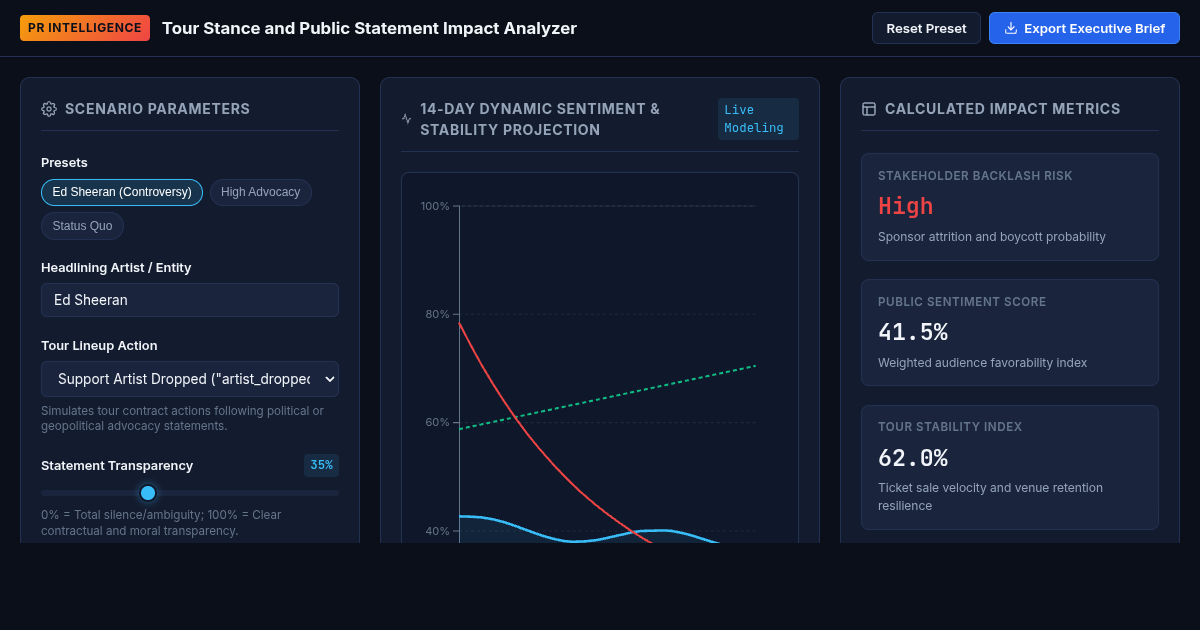1200x630 pixels.
Task: Click the Sponsor attrition description text
Action: (x=992, y=237)
